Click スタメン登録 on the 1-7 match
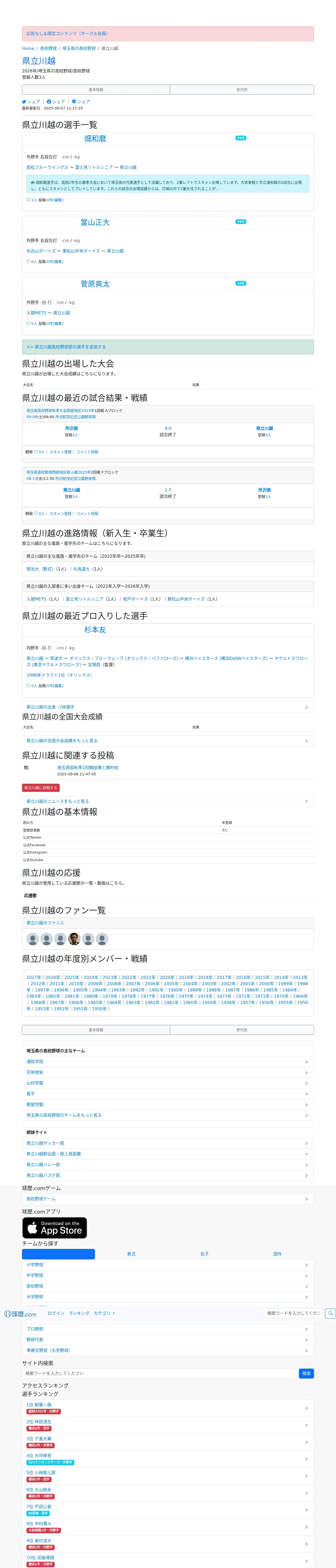The width and height of the screenshot is (336, 1568). [x=60, y=513]
